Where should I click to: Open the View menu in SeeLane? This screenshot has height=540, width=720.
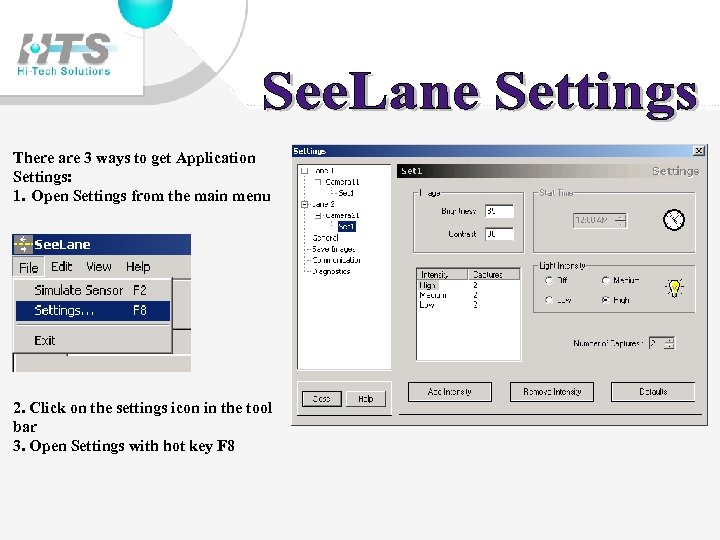coord(99,267)
